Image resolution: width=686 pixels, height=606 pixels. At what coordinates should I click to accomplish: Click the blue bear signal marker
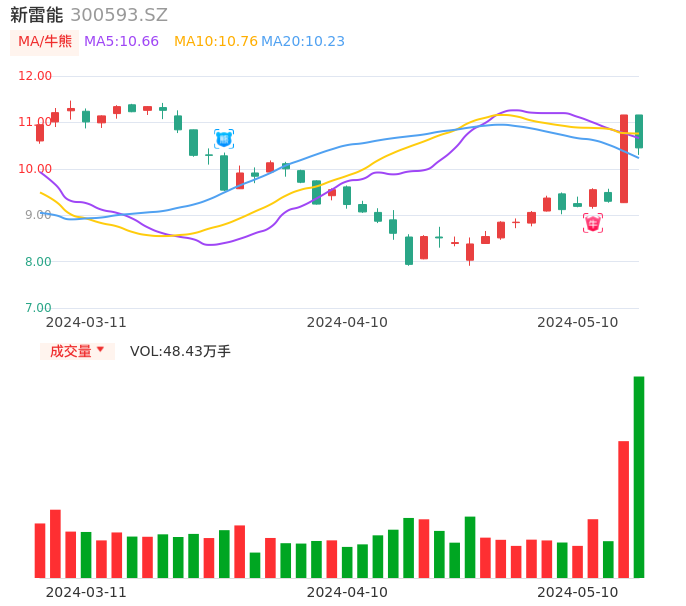click(224, 139)
